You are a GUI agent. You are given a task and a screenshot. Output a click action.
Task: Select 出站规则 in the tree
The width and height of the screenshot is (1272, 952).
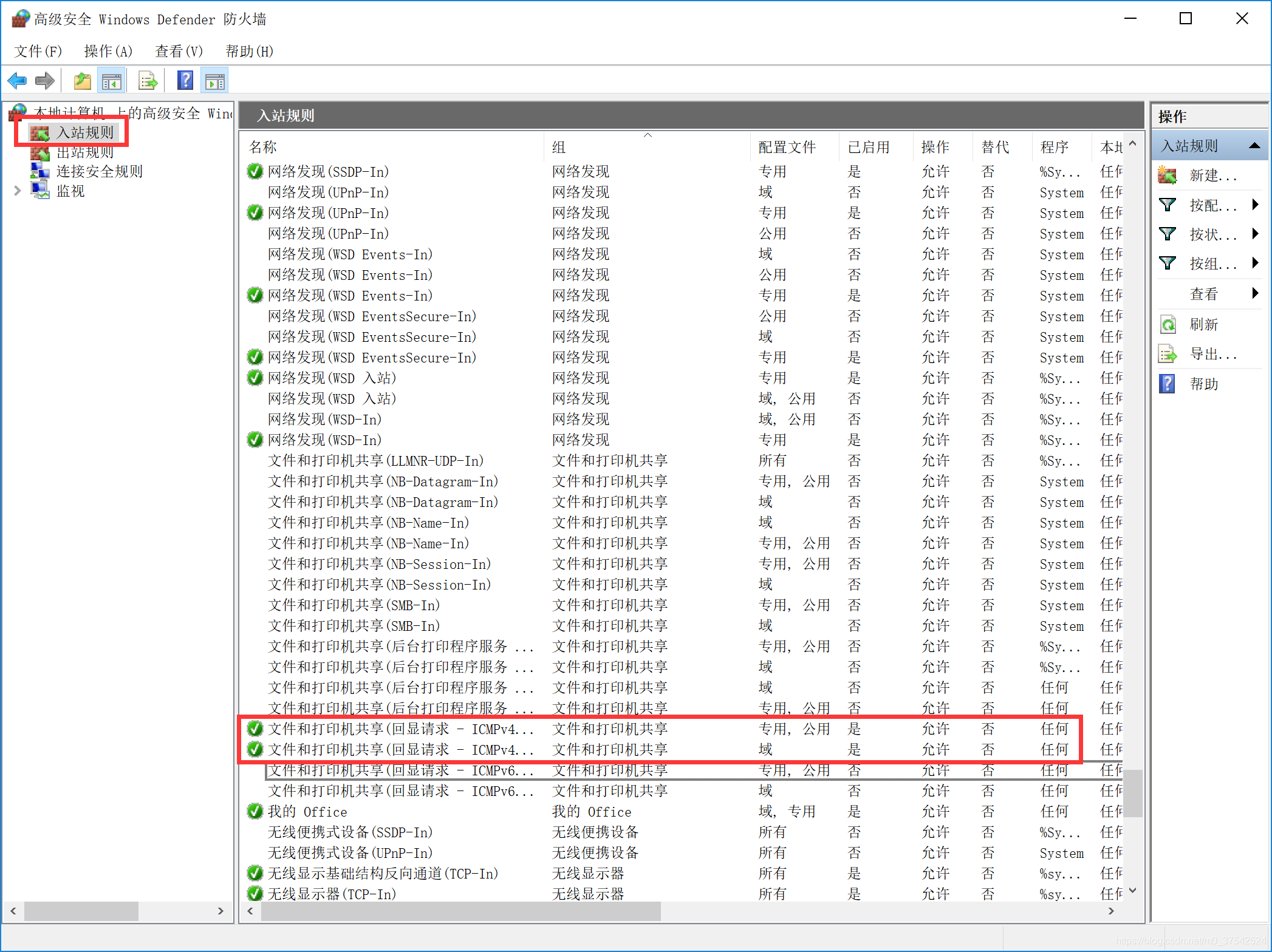pyautogui.click(x=85, y=152)
